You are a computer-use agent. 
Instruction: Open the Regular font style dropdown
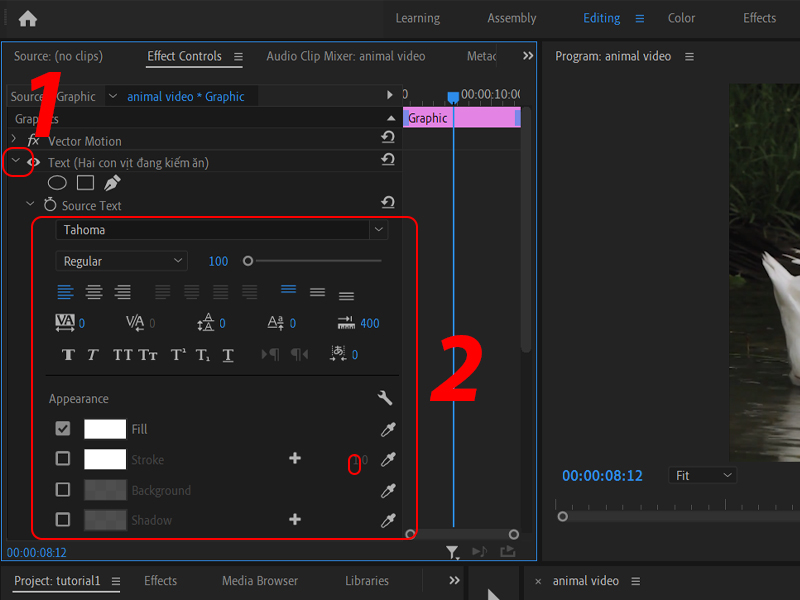click(120, 260)
